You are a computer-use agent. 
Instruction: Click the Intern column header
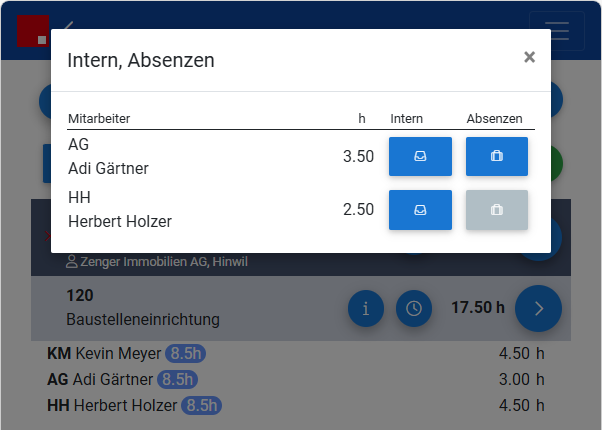click(x=407, y=119)
